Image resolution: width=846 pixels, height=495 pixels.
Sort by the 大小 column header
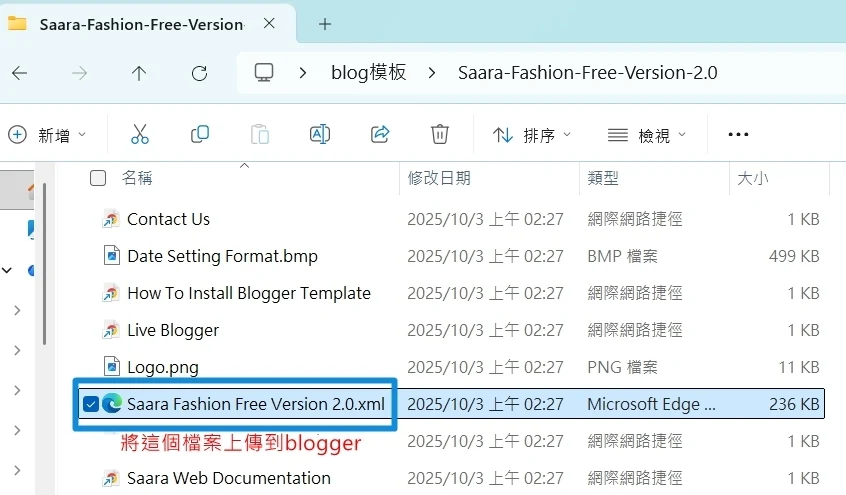[x=753, y=178]
